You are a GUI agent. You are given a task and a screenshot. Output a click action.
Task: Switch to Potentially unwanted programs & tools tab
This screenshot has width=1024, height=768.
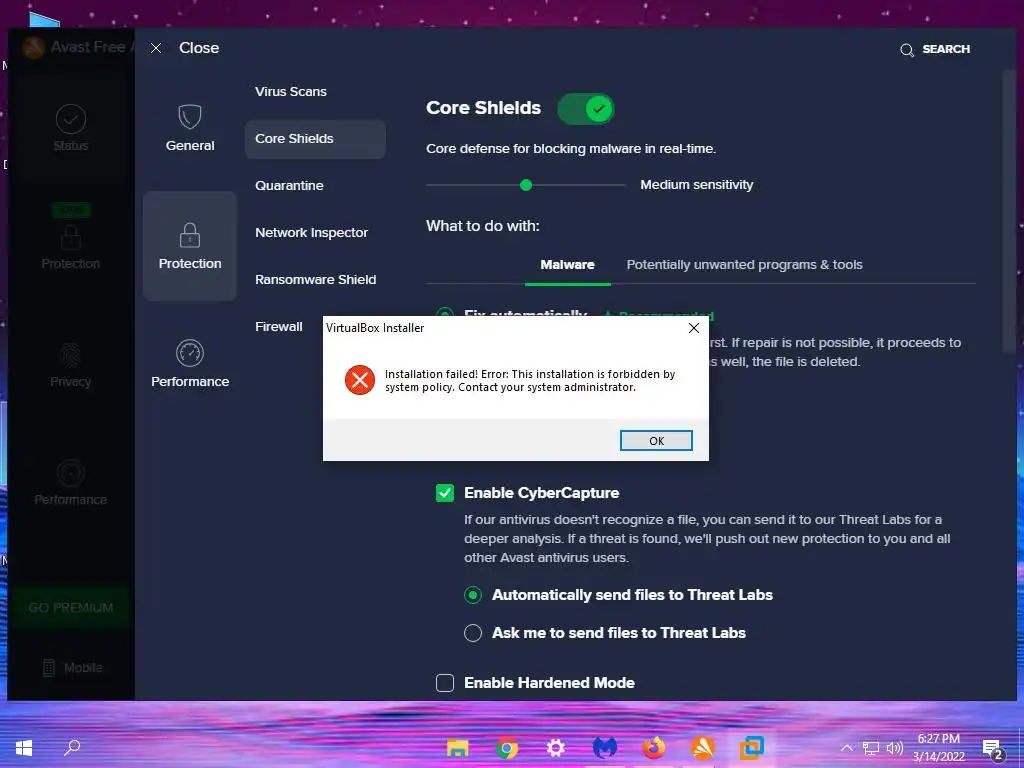[744, 265]
